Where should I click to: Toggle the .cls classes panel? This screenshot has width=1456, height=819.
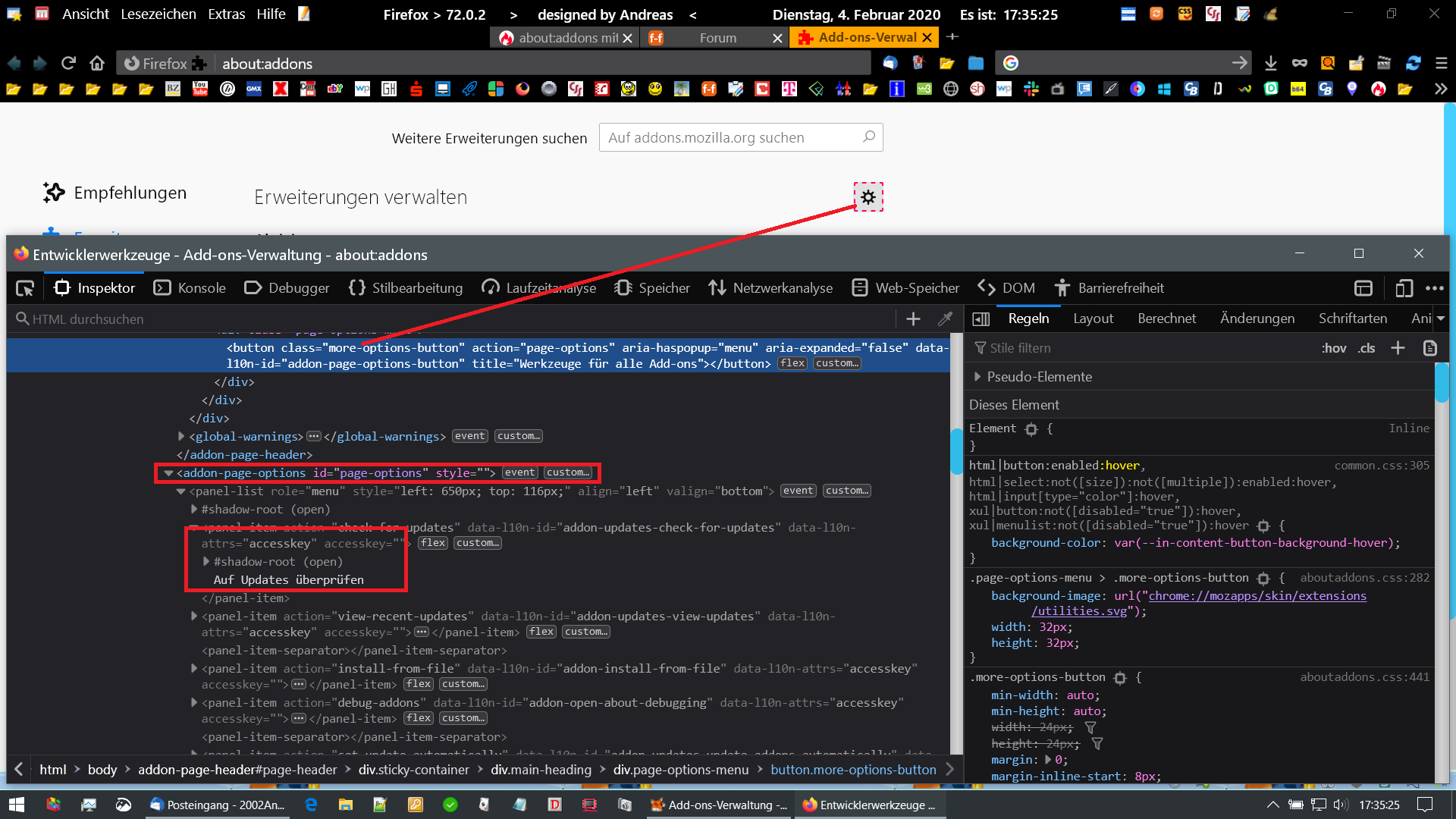point(1367,348)
